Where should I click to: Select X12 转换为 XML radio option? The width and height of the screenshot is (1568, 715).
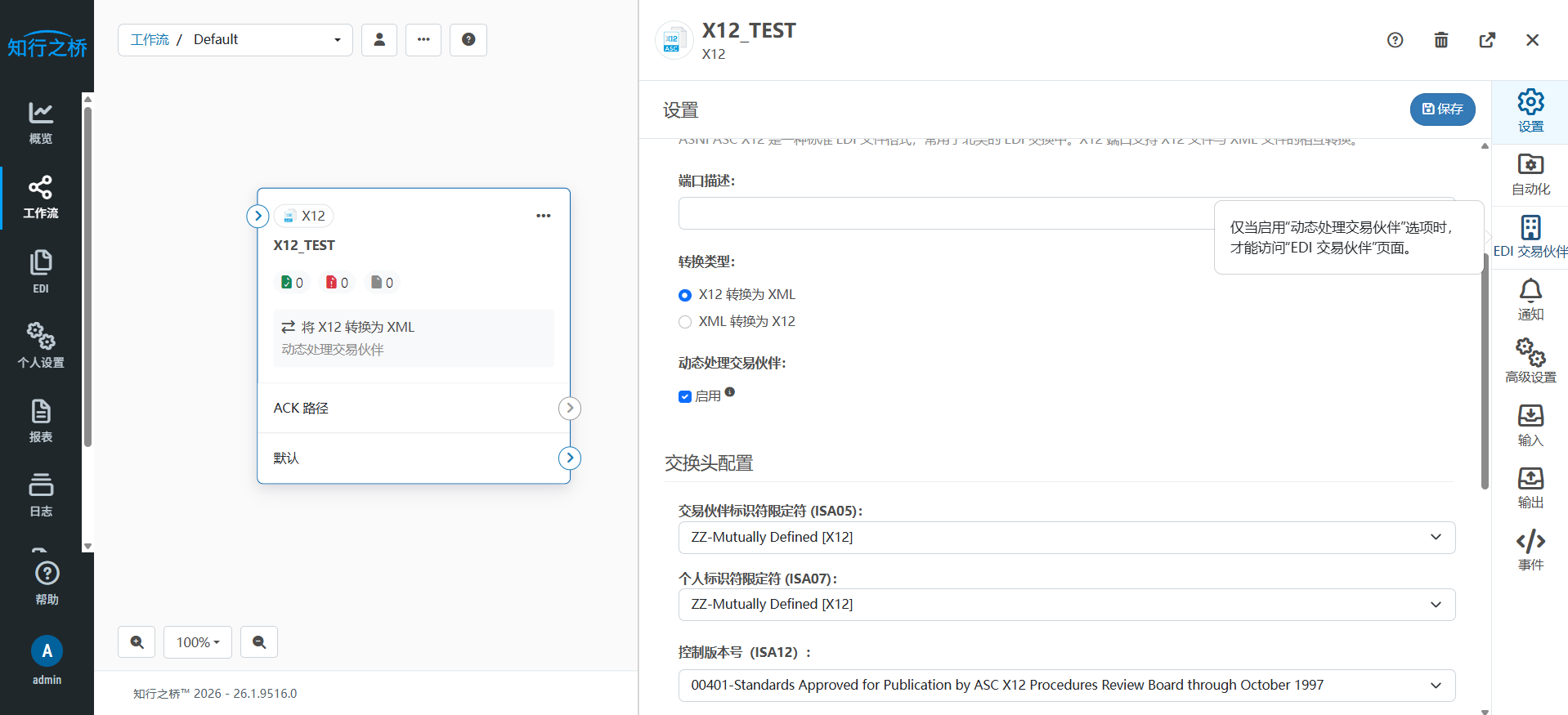(x=685, y=295)
